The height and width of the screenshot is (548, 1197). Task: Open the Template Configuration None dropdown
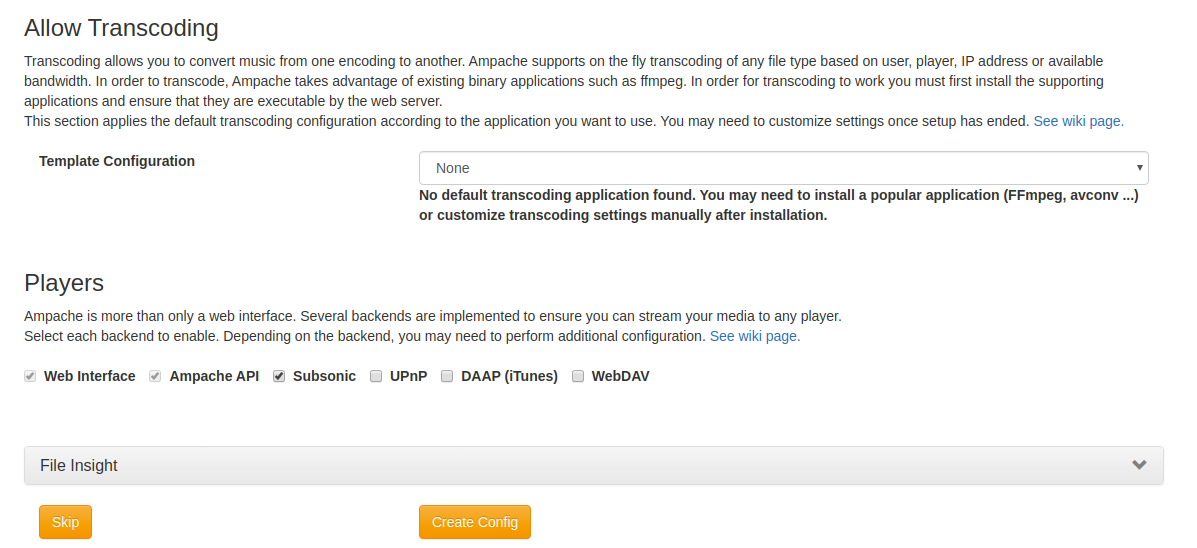(783, 168)
